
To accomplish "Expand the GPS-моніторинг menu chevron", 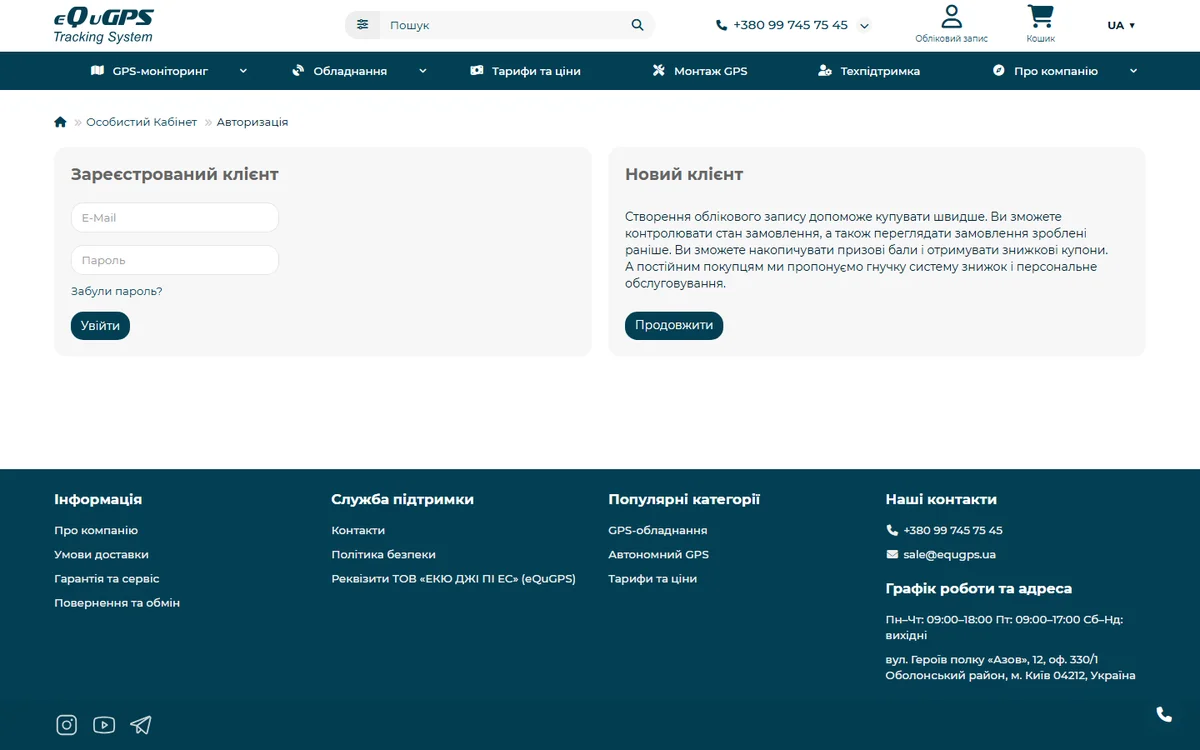I will (x=243, y=71).
